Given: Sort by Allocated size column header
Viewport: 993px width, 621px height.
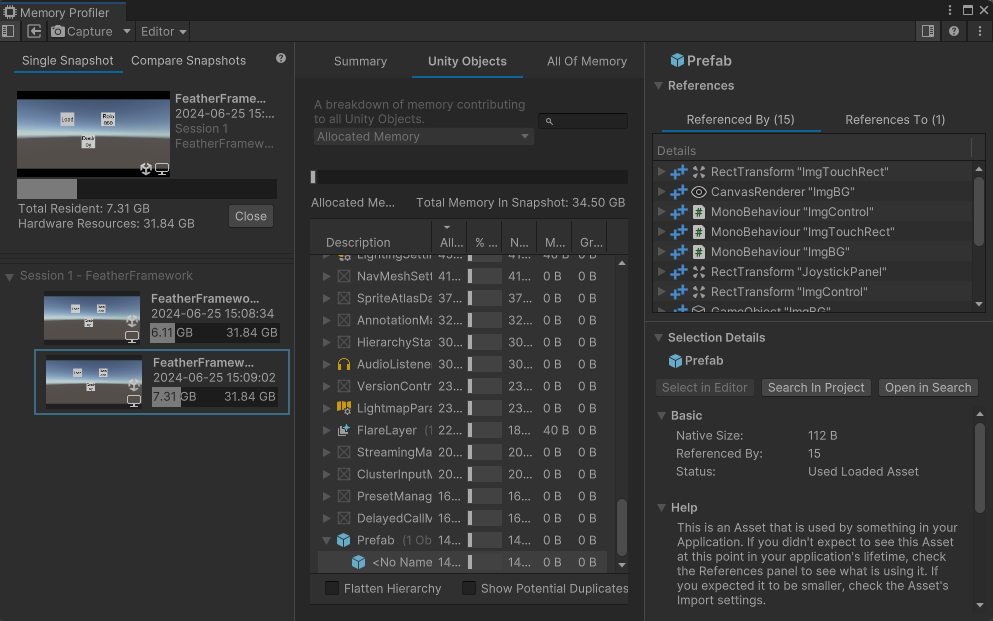Looking at the screenshot, I should 450,242.
